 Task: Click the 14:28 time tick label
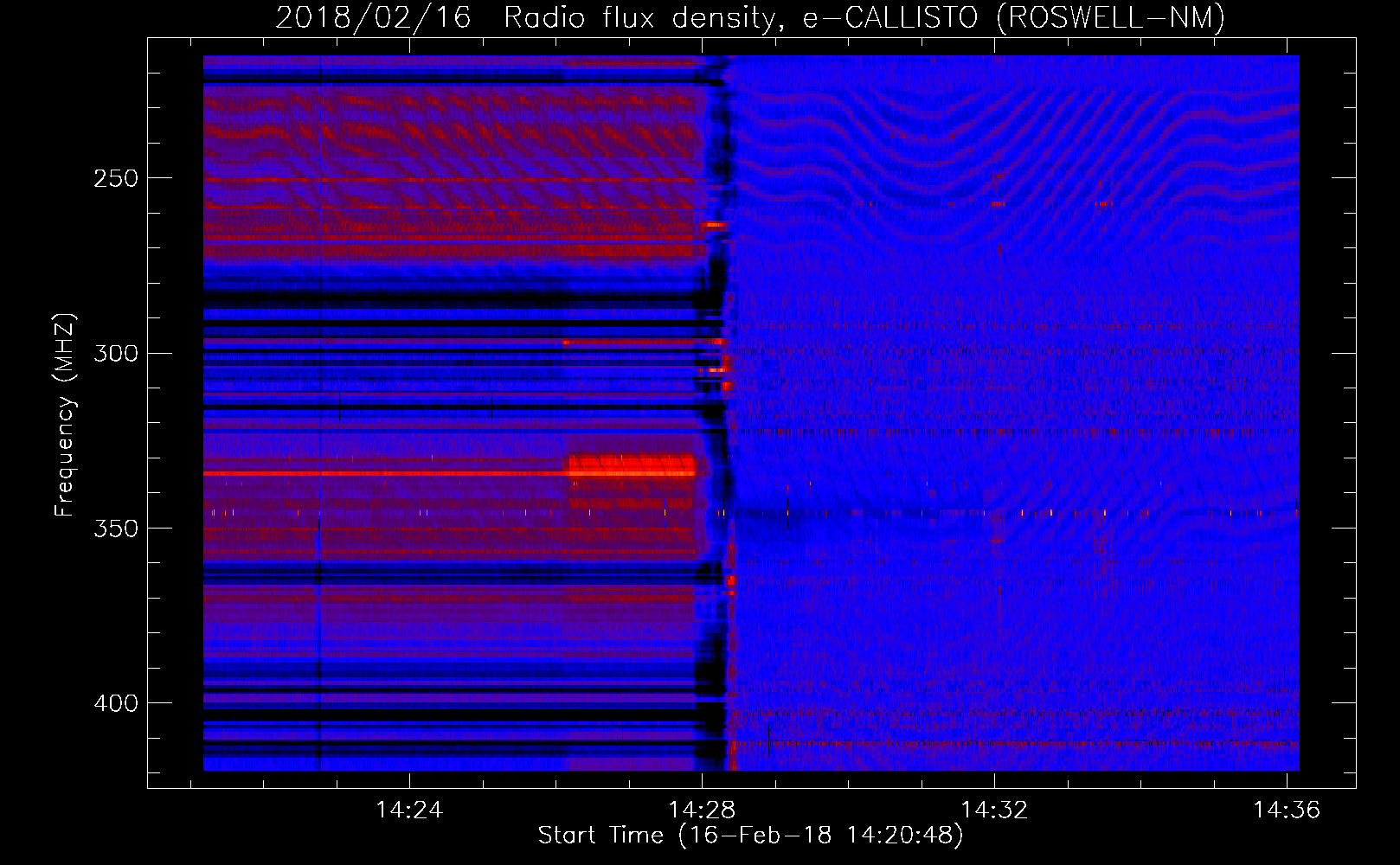click(x=702, y=810)
